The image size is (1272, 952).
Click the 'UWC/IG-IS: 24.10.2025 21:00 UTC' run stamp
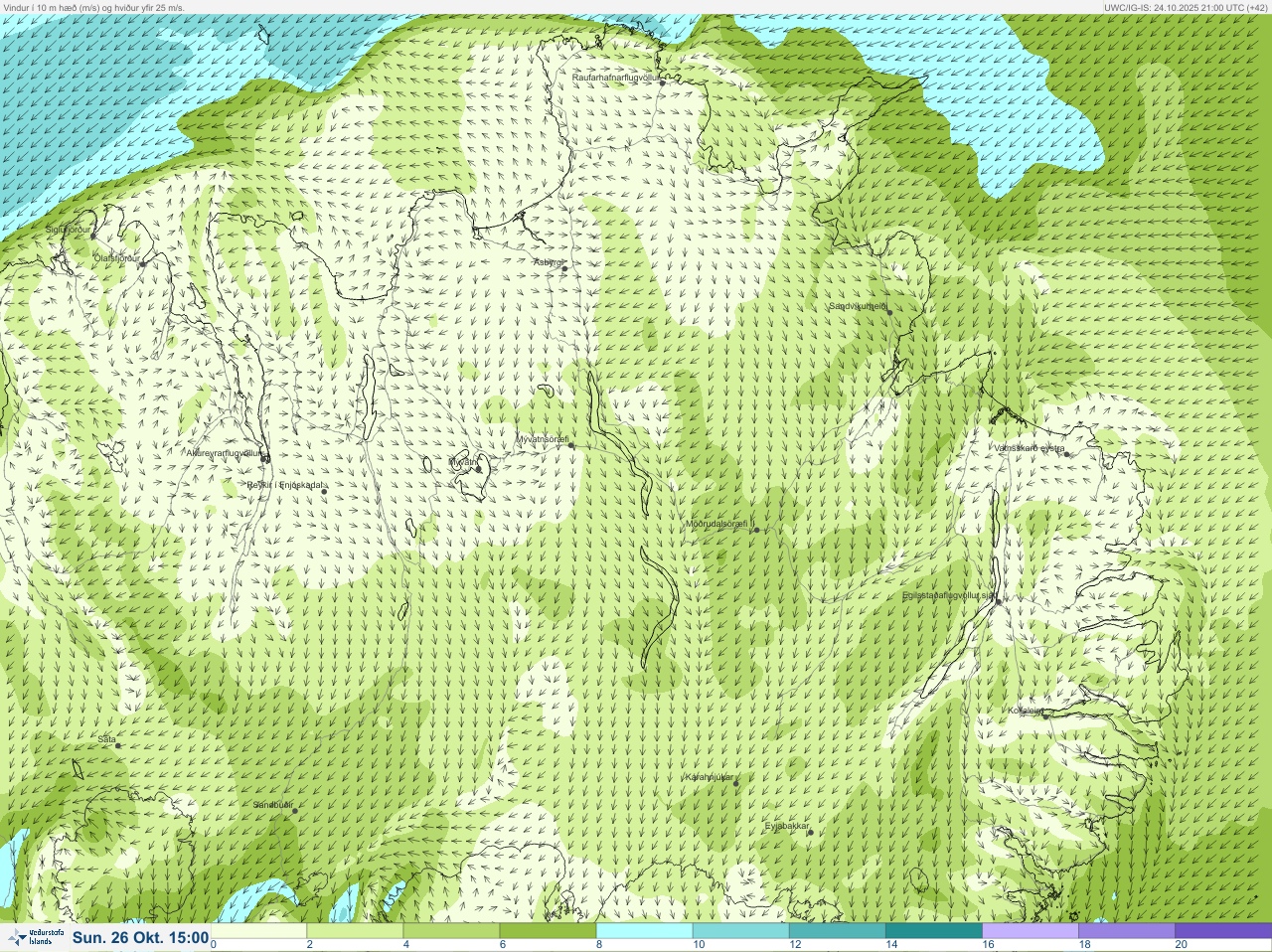[1186, 7]
